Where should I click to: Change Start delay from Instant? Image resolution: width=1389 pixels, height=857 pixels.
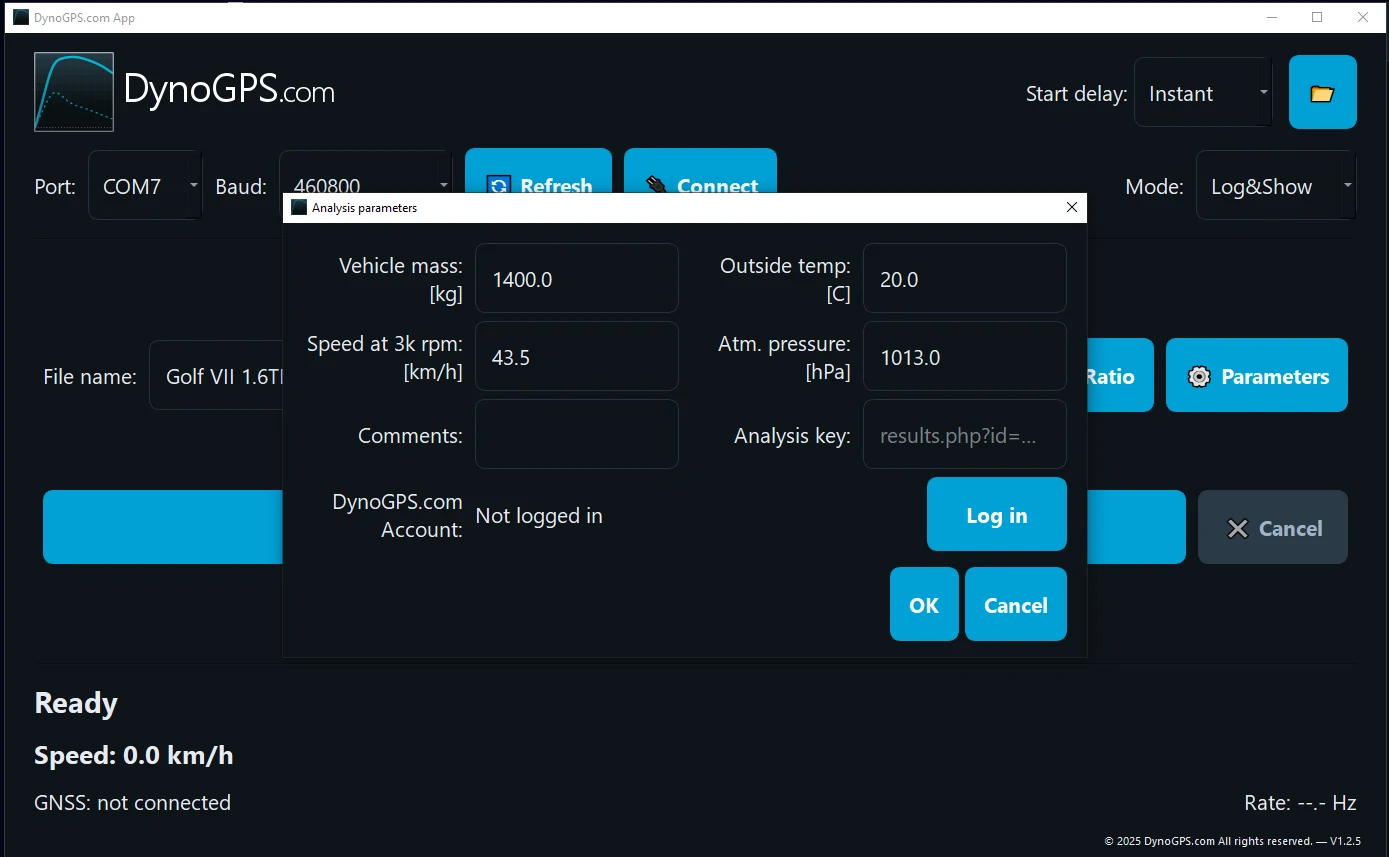(x=1202, y=92)
